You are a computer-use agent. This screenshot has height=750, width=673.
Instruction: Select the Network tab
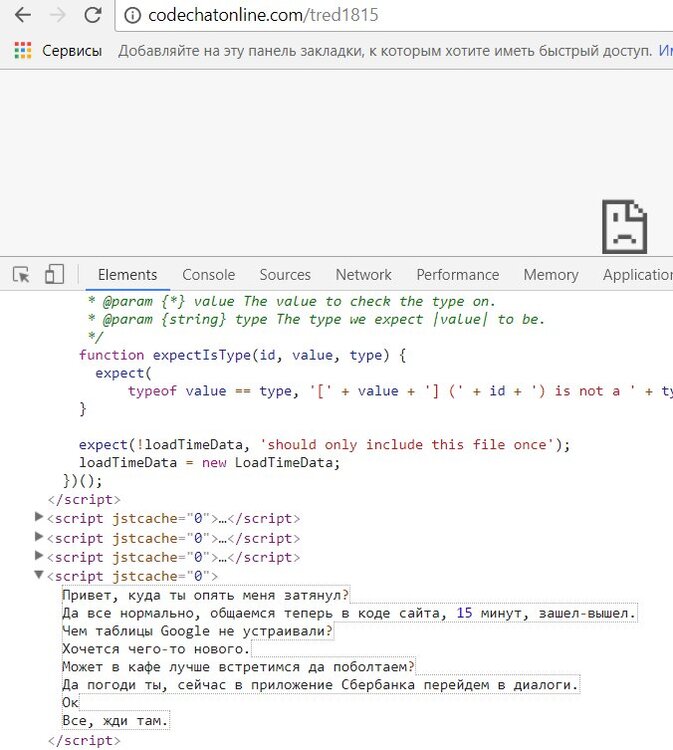coord(363,275)
